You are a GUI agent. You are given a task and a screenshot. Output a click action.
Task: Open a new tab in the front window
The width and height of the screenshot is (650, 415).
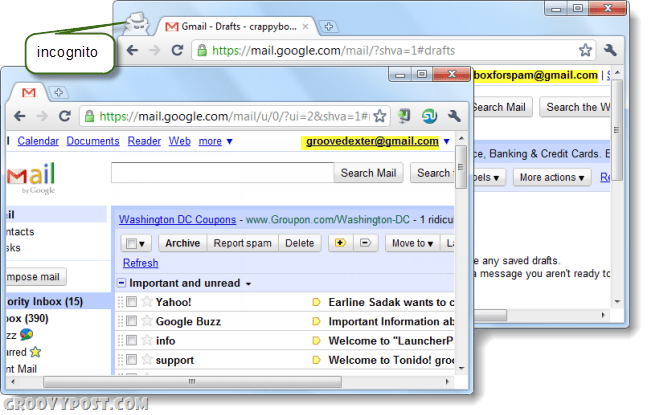(58, 92)
